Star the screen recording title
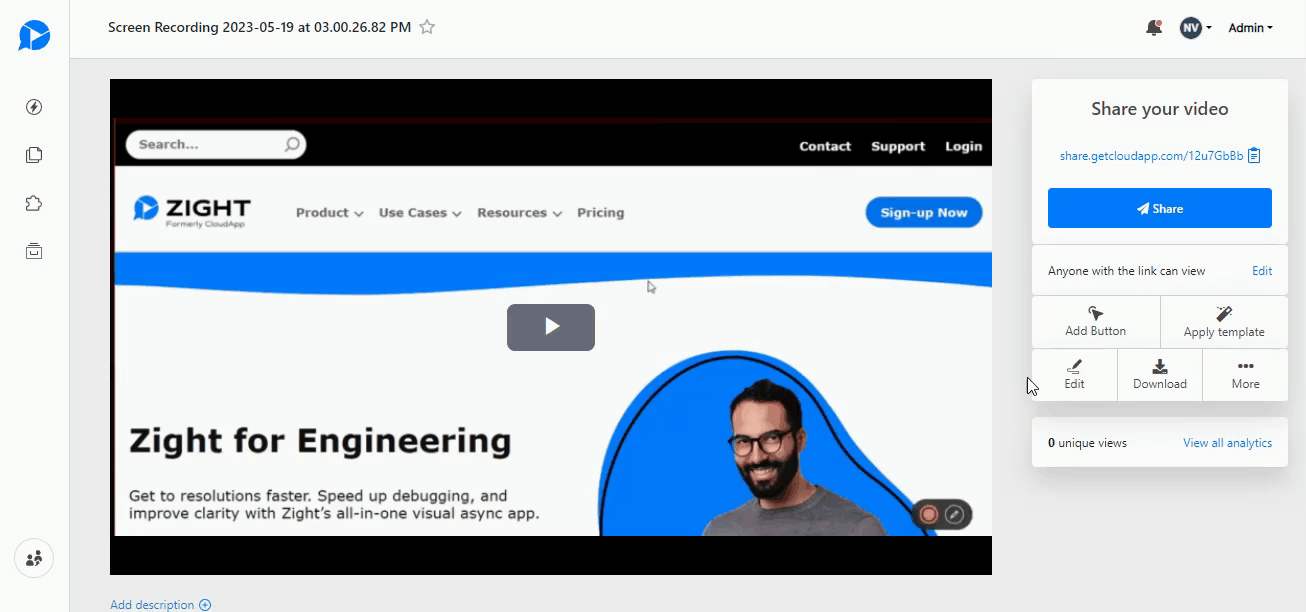Viewport: 1306px width, 612px height. (x=427, y=27)
